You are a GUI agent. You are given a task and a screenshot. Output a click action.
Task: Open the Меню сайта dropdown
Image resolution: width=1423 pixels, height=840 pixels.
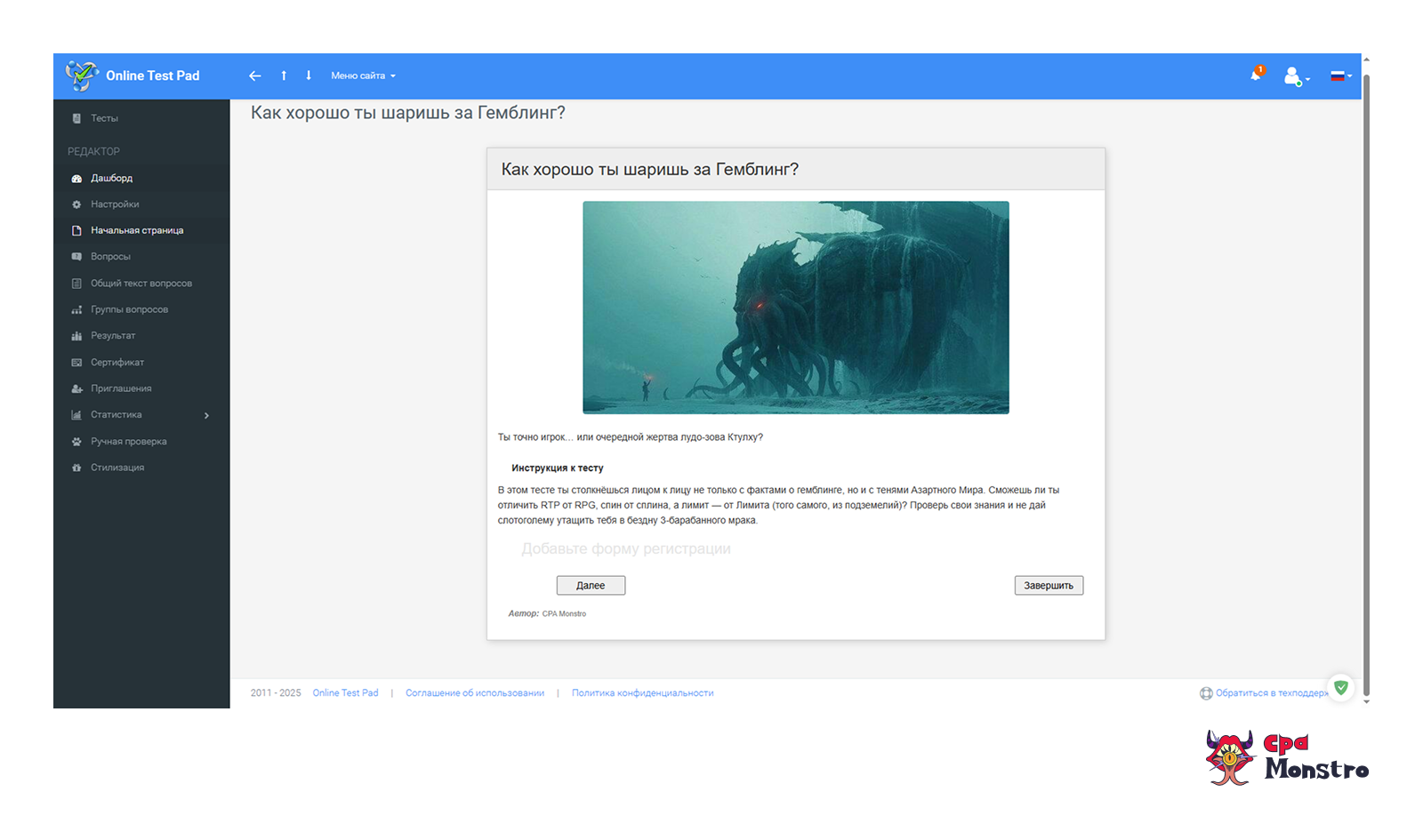pyautogui.click(x=363, y=76)
